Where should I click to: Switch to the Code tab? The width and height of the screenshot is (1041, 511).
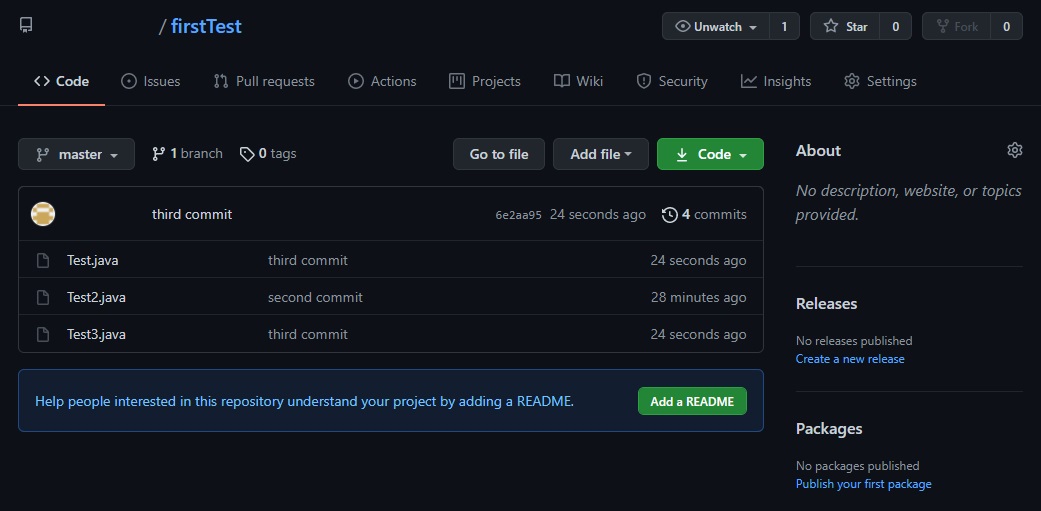62,81
